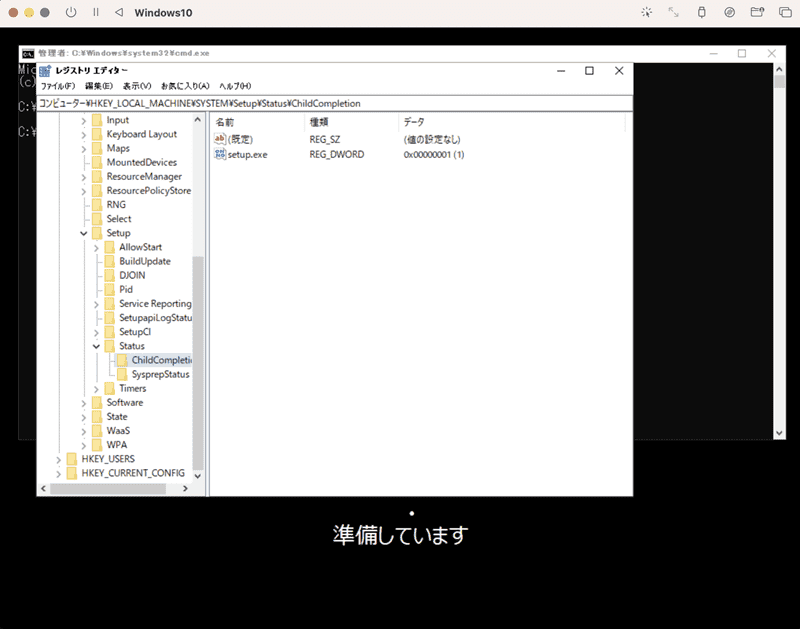800x629 pixels.
Task: Expand the ResourcePolicyStore key
Action: (84, 191)
